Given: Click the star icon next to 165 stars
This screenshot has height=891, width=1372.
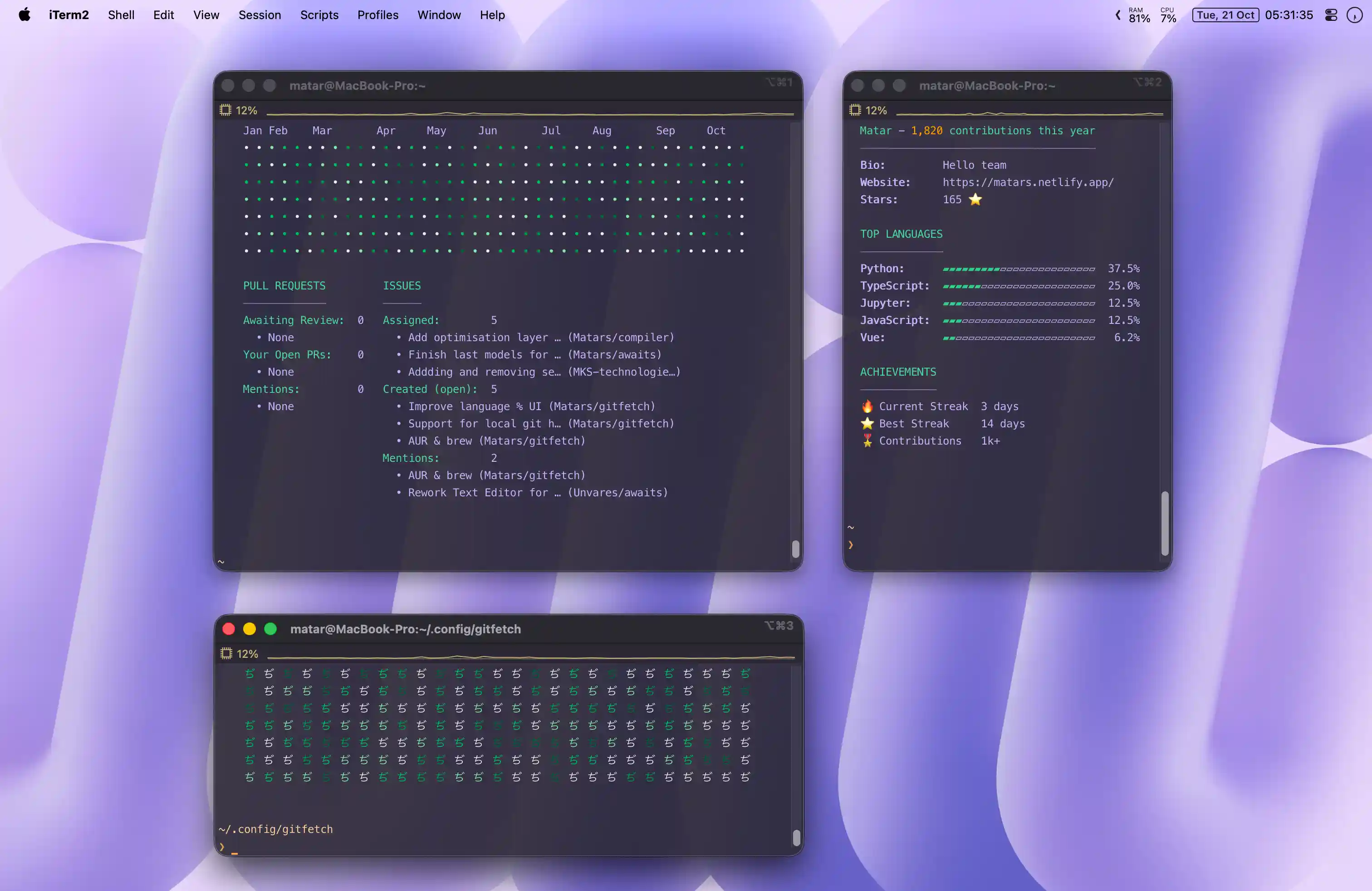Looking at the screenshot, I should 975,200.
